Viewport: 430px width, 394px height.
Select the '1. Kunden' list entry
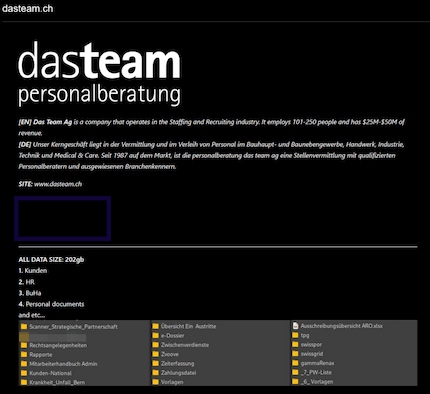click(33, 271)
